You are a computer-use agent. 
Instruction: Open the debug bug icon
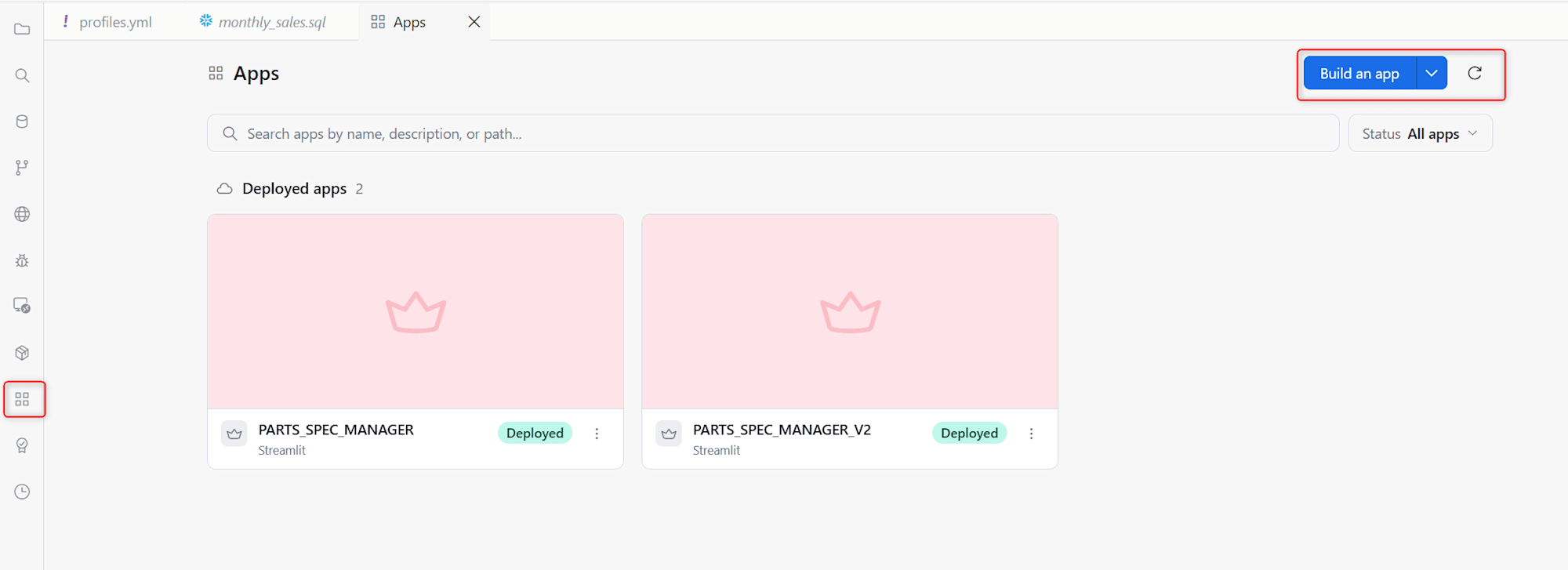tap(22, 260)
